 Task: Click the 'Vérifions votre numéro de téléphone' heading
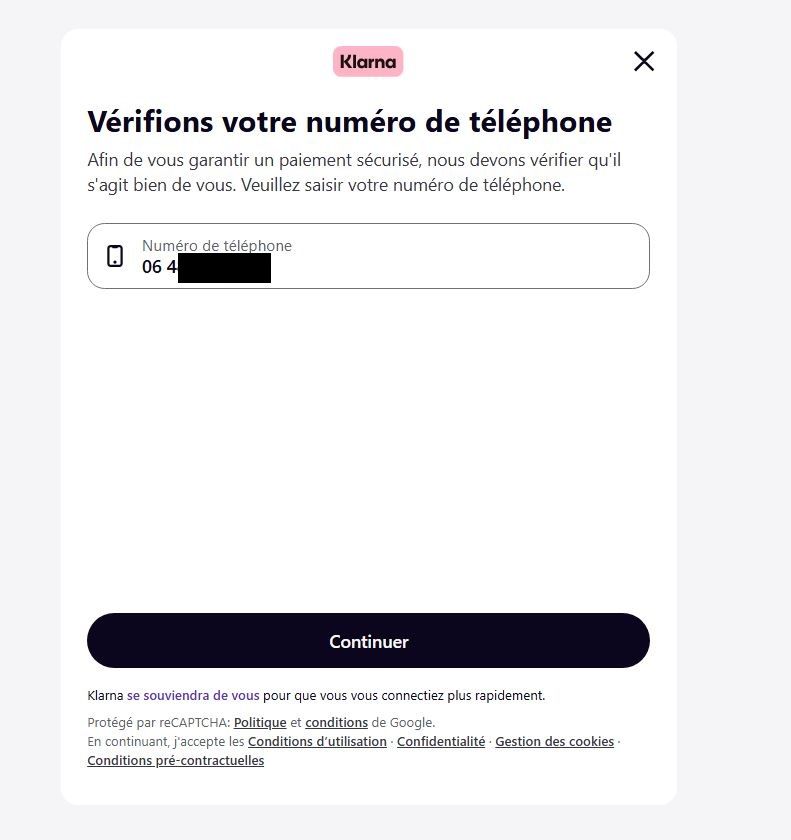tap(350, 122)
